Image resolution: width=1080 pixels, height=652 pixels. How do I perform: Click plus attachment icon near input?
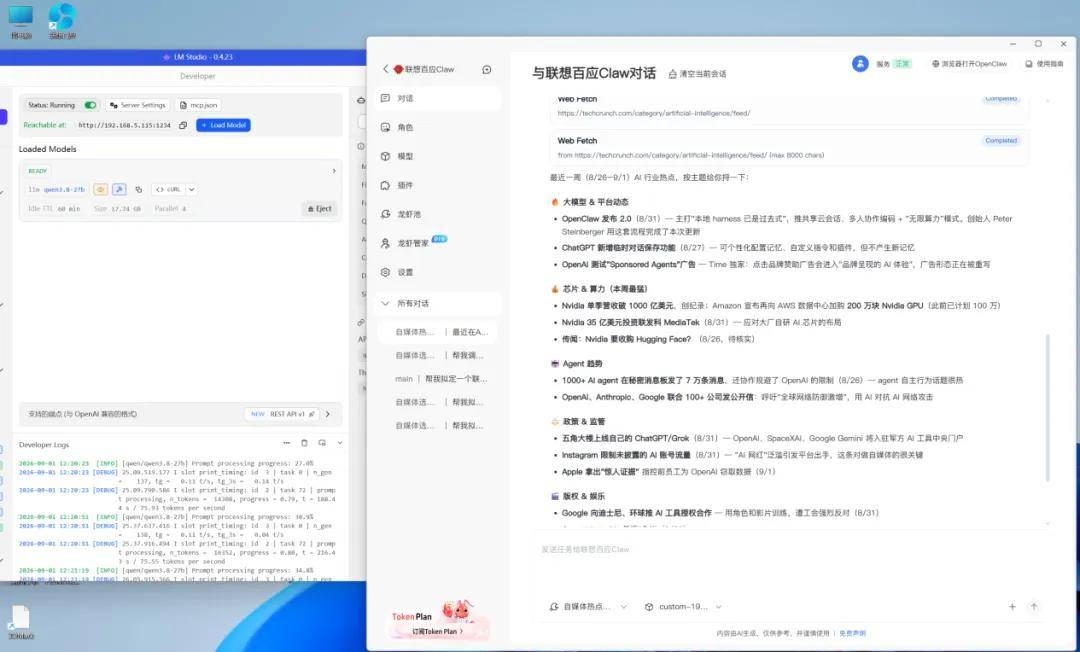click(x=1012, y=607)
